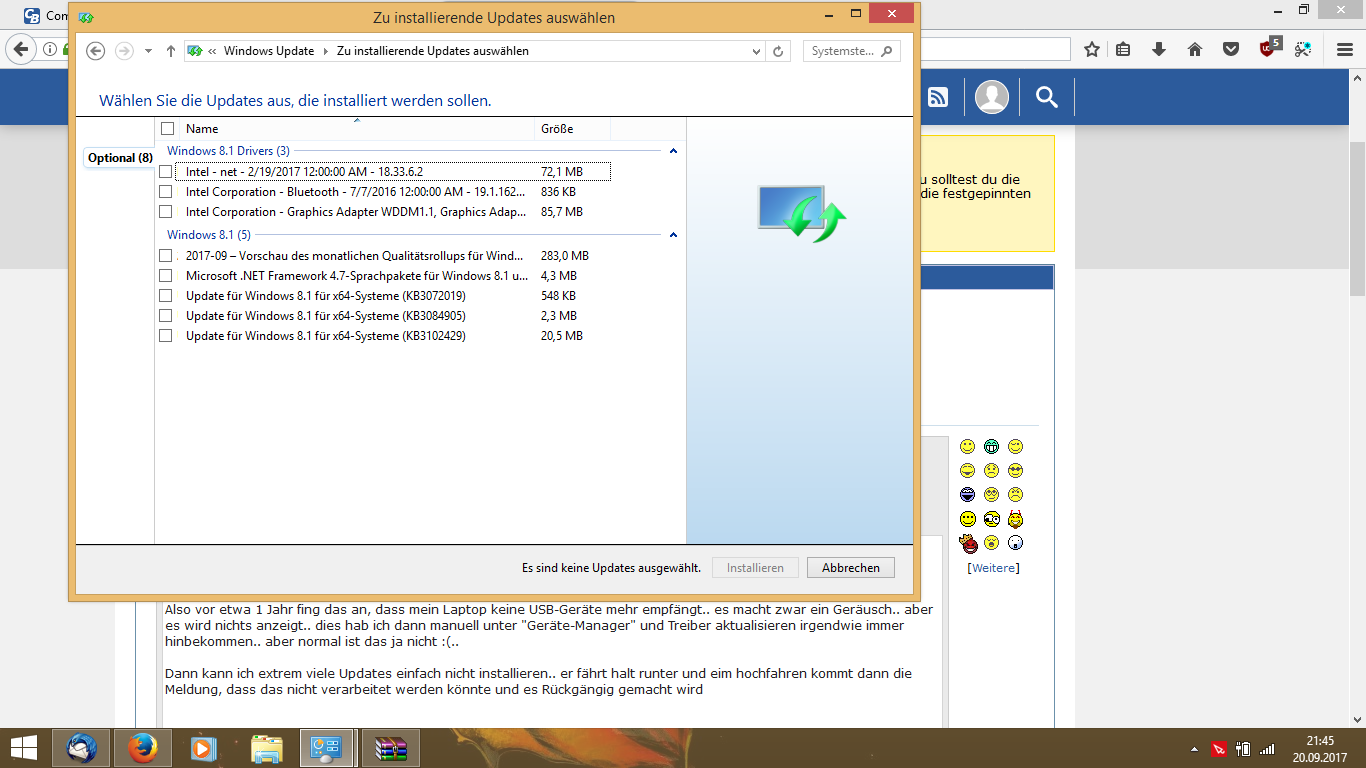Check the KB3072019 update
The image size is (1366, 768).
pyautogui.click(x=166, y=296)
